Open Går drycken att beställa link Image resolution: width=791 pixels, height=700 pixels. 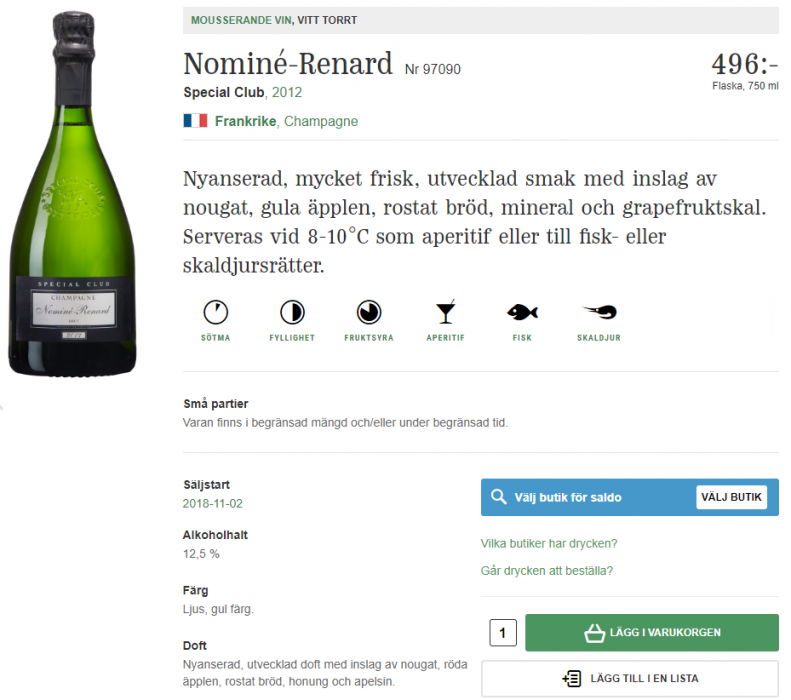click(547, 571)
